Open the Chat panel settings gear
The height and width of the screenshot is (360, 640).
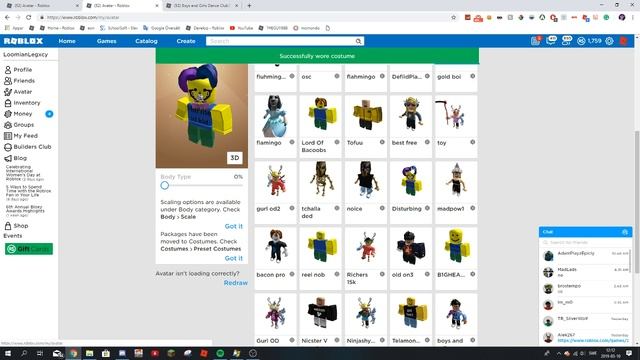624,232
